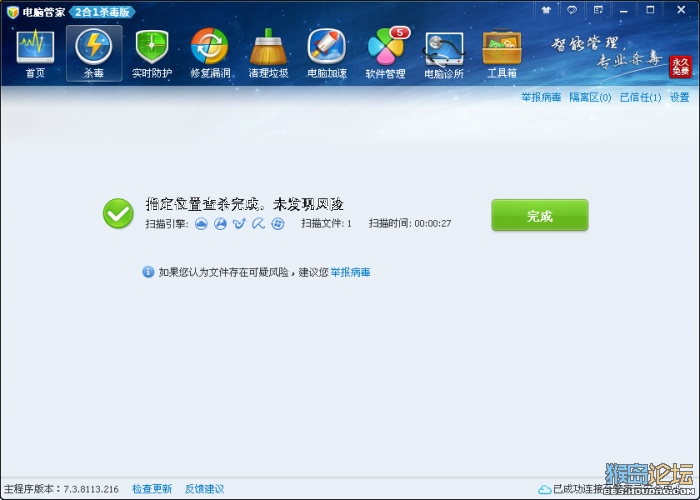
Task: Click the blue info icon beside hint text
Action: coord(148,272)
